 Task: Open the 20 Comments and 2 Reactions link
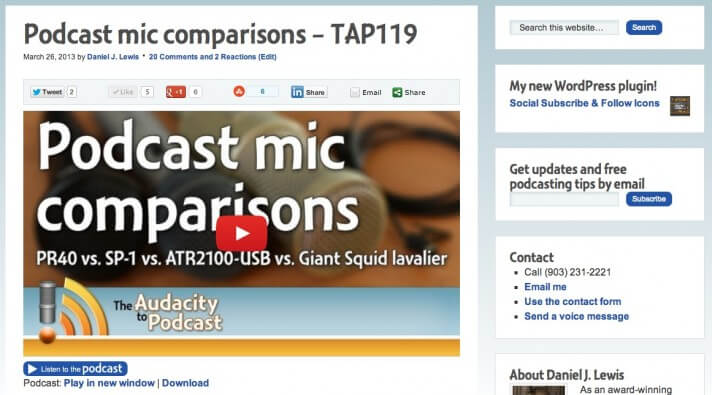(x=213, y=57)
